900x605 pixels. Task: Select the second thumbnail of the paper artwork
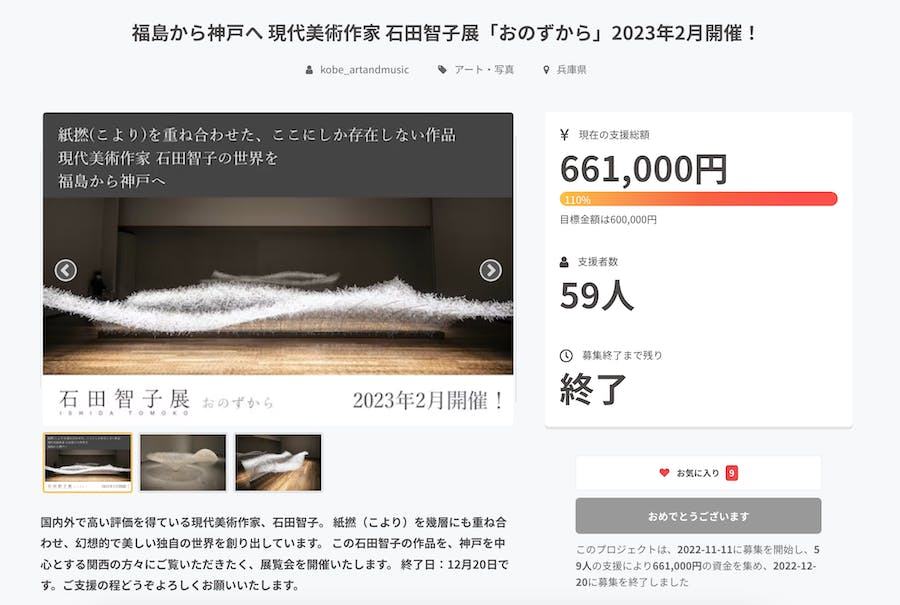click(183, 463)
